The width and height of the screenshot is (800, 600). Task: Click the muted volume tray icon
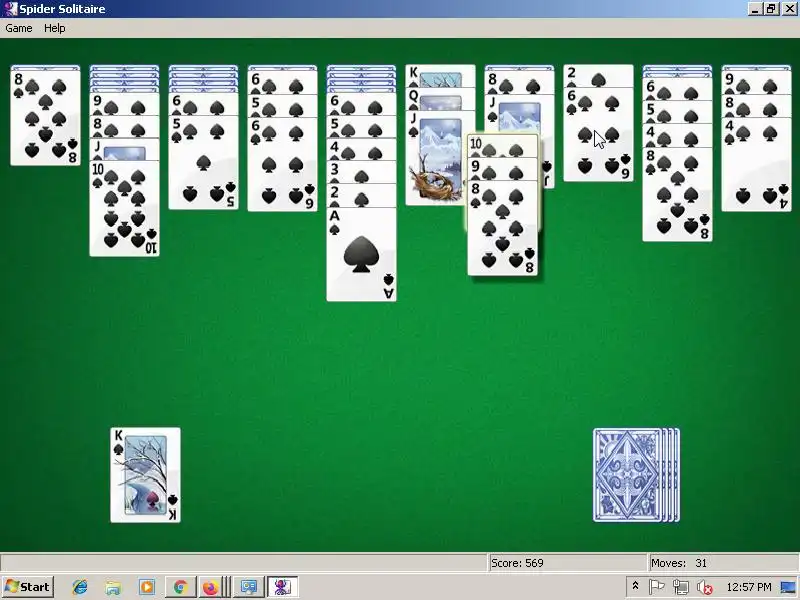(704, 587)
